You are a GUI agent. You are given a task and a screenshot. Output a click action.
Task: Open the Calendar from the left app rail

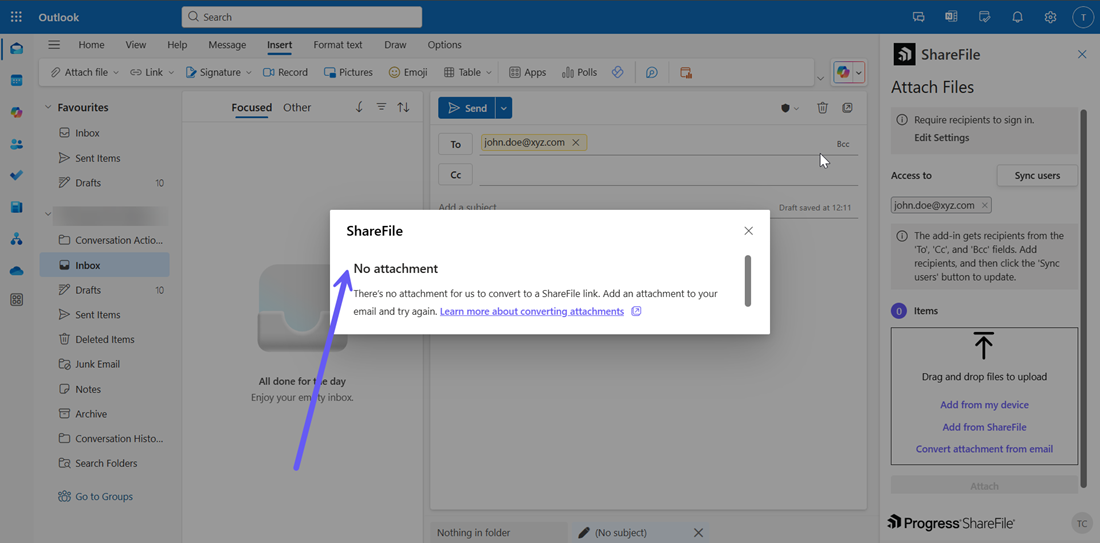16,80
